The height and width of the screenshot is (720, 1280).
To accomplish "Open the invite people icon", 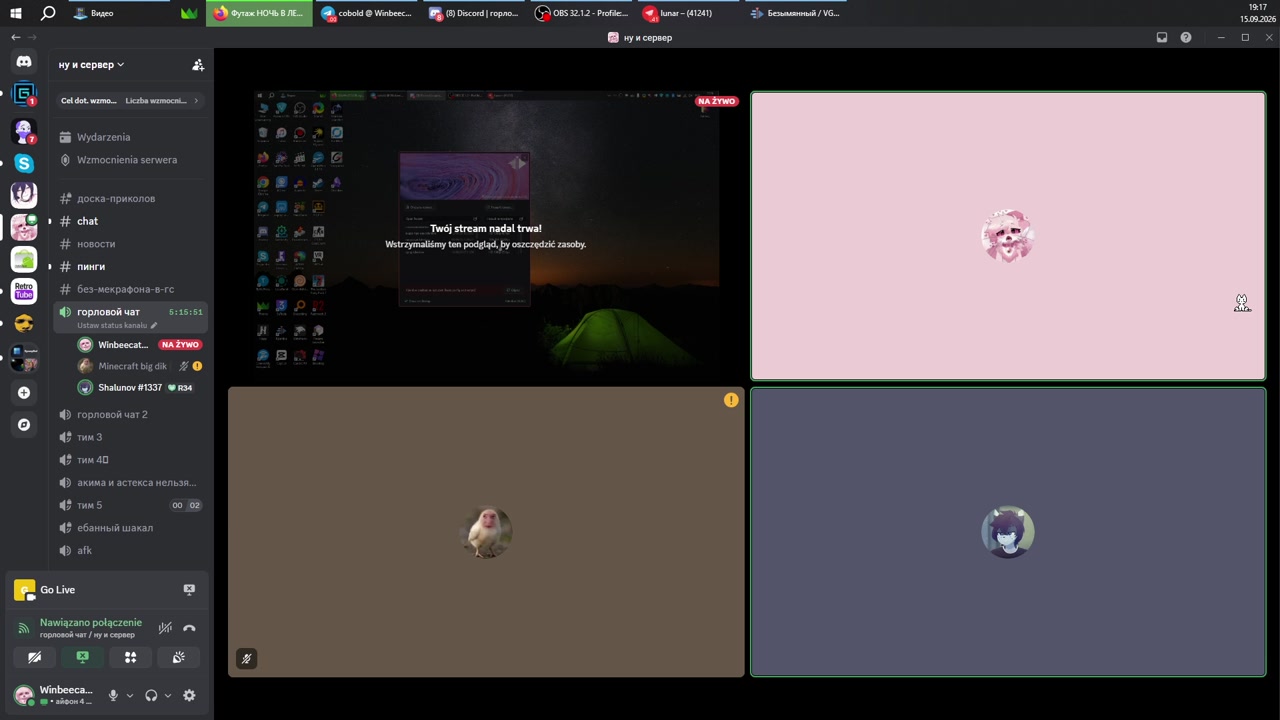I will [198, 65].
